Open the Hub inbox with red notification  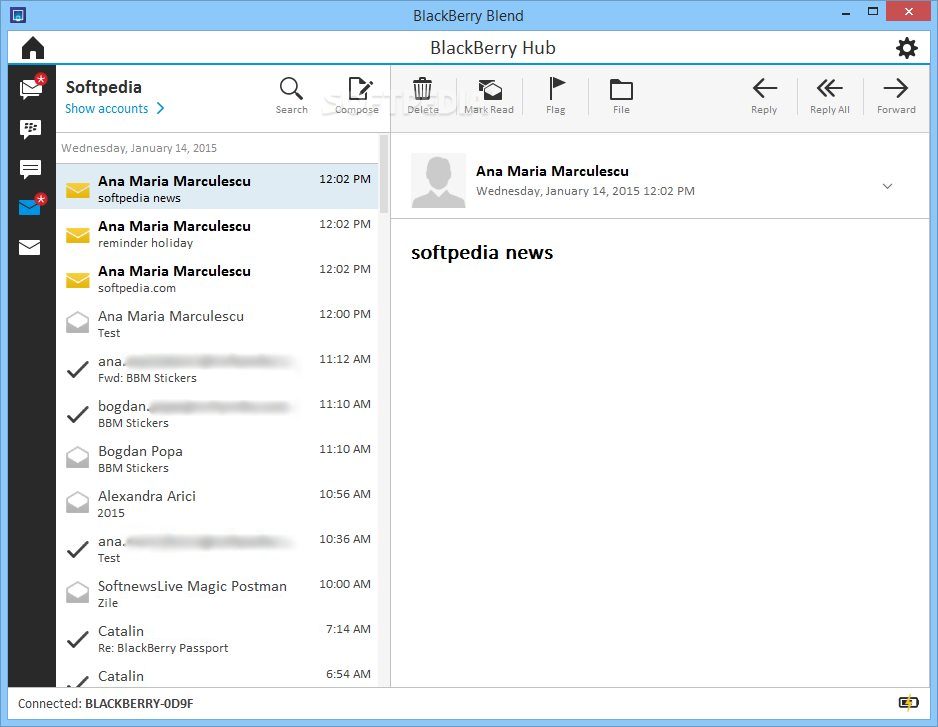31,87
